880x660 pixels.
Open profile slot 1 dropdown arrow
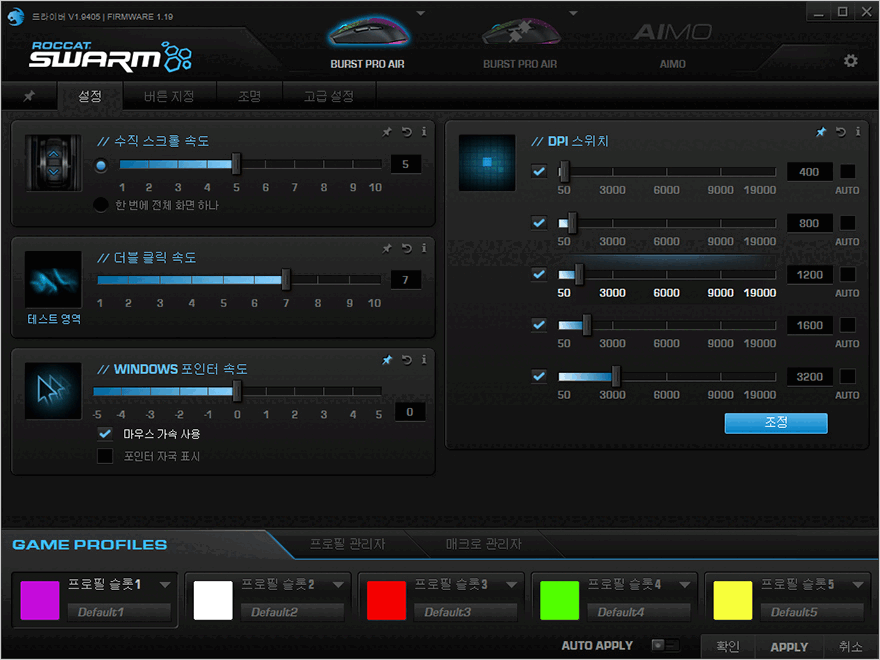pos(164,585)
